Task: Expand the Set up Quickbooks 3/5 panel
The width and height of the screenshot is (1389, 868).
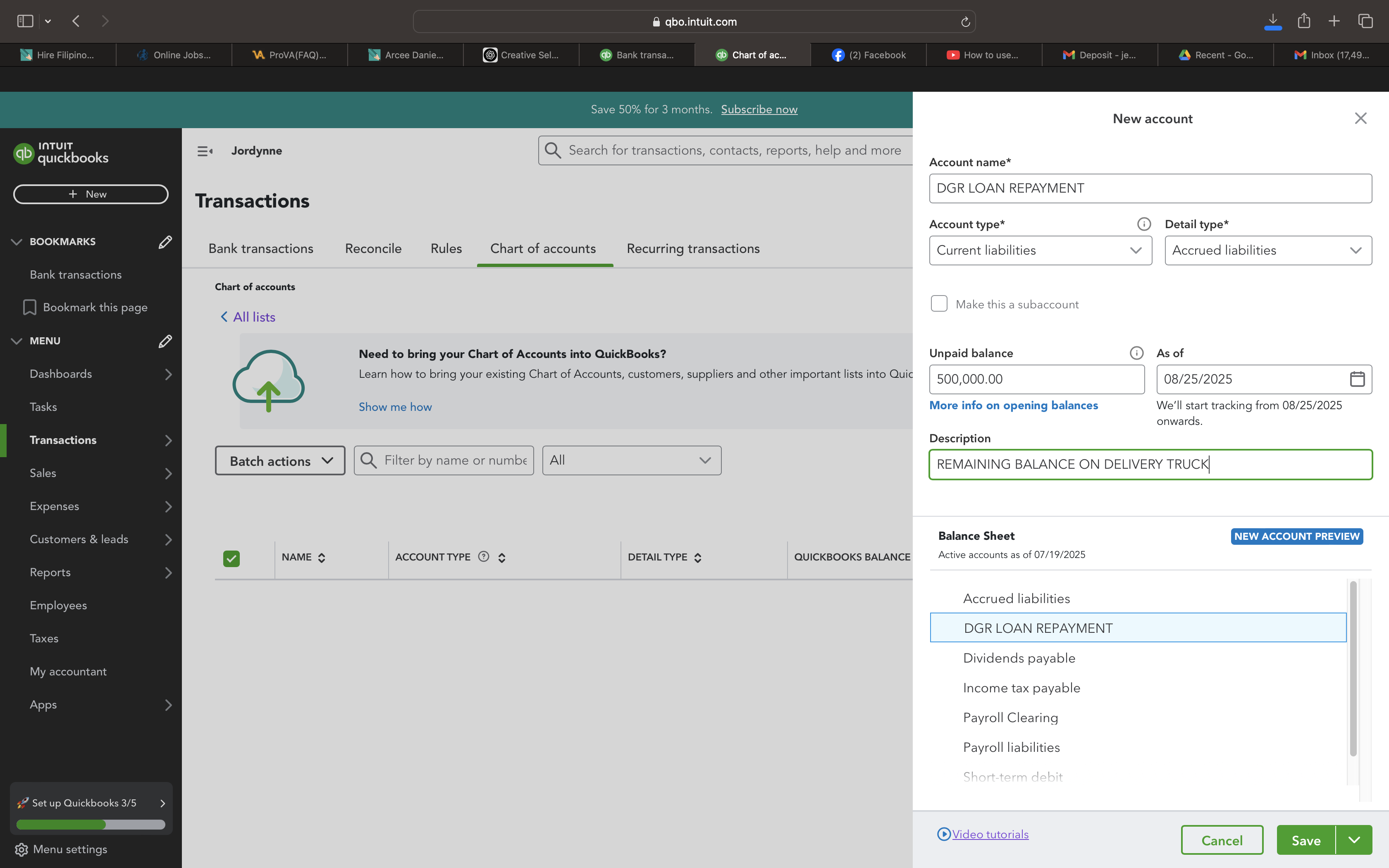Action: [x=162, y=803]
